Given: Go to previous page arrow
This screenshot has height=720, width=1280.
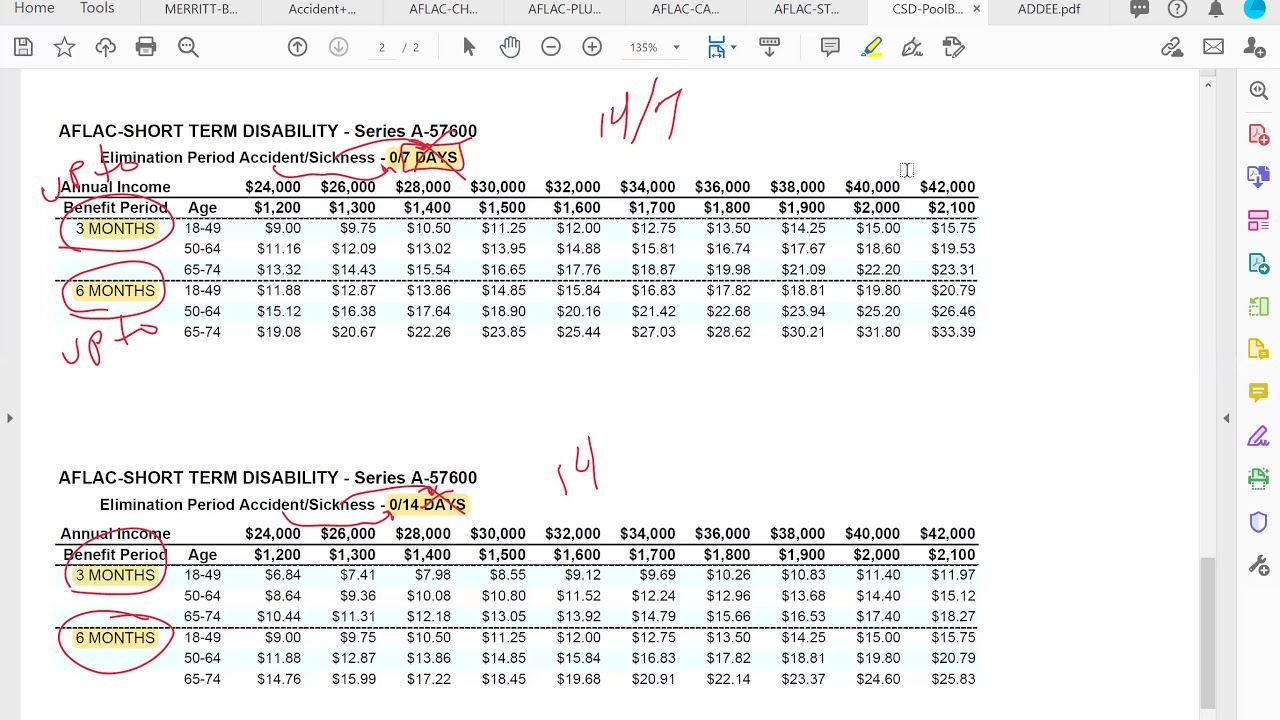Looking at the screenshot, I should [x=297, y=47].
